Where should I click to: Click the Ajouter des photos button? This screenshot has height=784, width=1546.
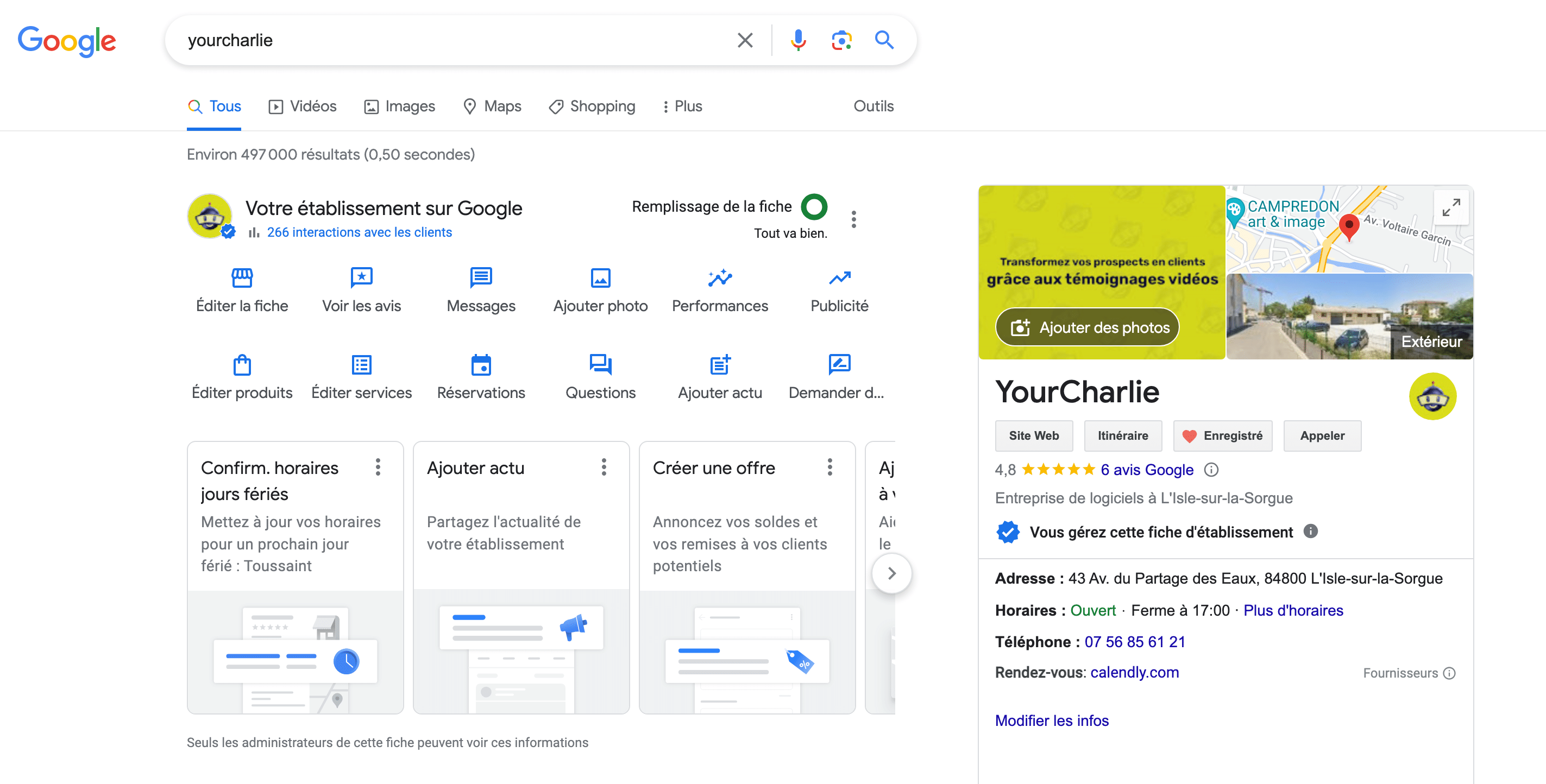pyautogui.click(x=1087, y=327)
